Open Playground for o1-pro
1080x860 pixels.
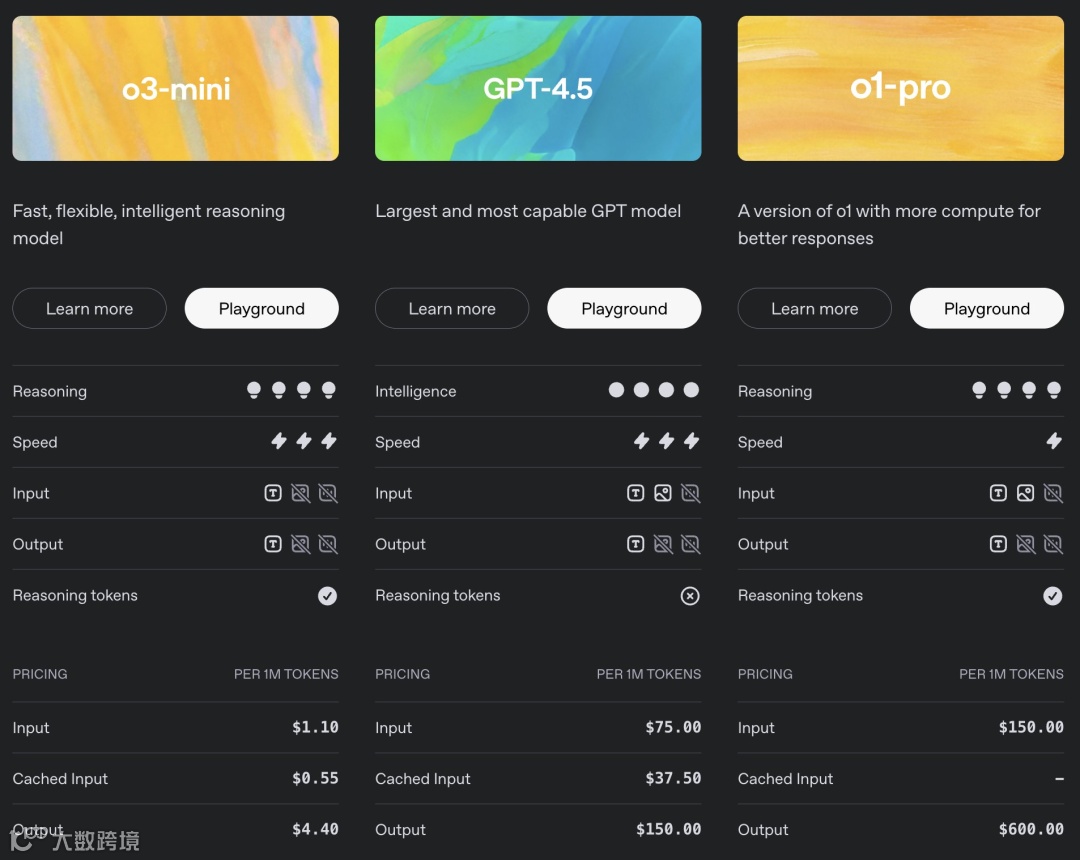pos(987,308)
